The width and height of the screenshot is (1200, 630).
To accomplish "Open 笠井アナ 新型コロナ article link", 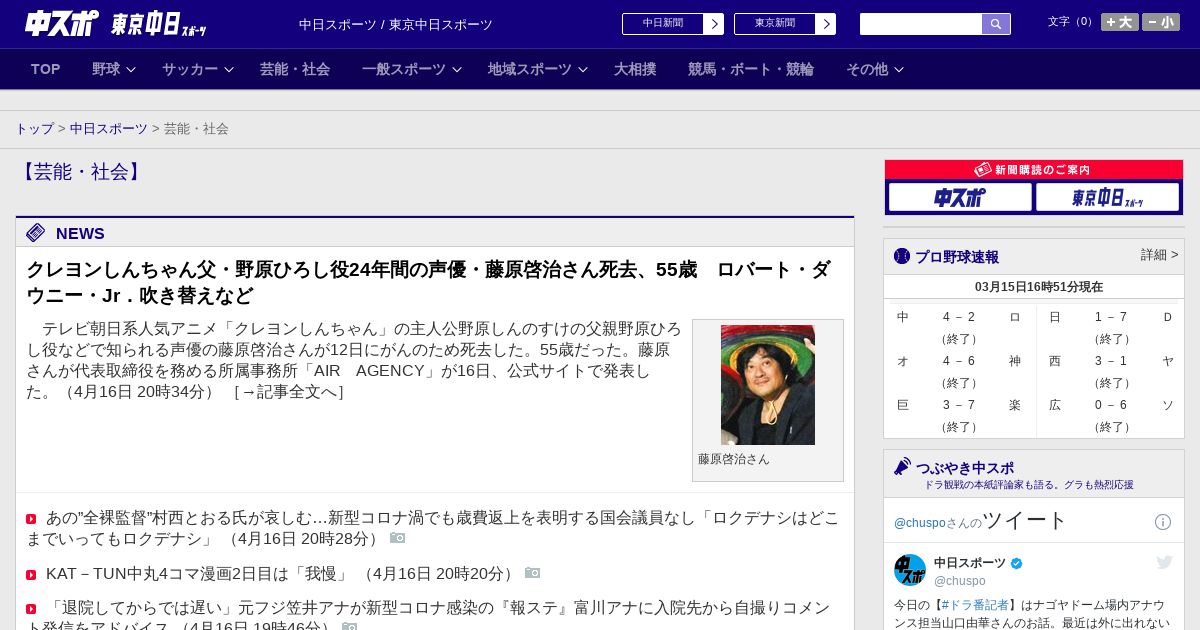I will tap(428, 615).
